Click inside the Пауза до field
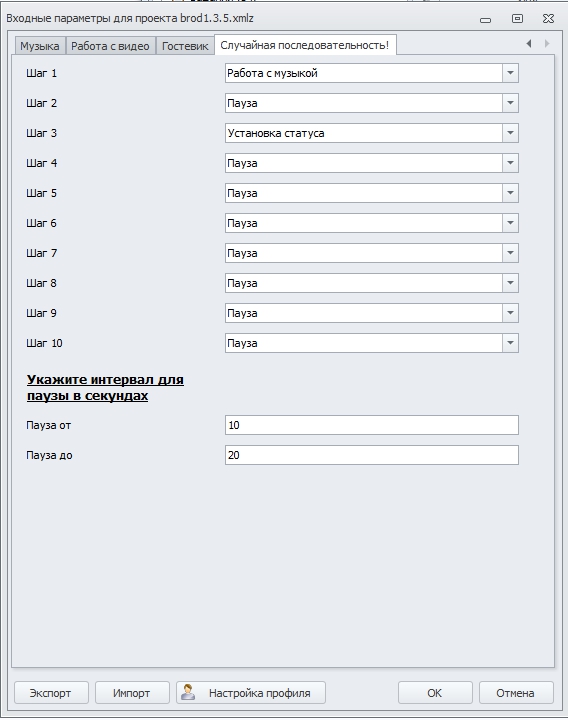The height and width of the screenshot is (720, 568). [371, 455]
